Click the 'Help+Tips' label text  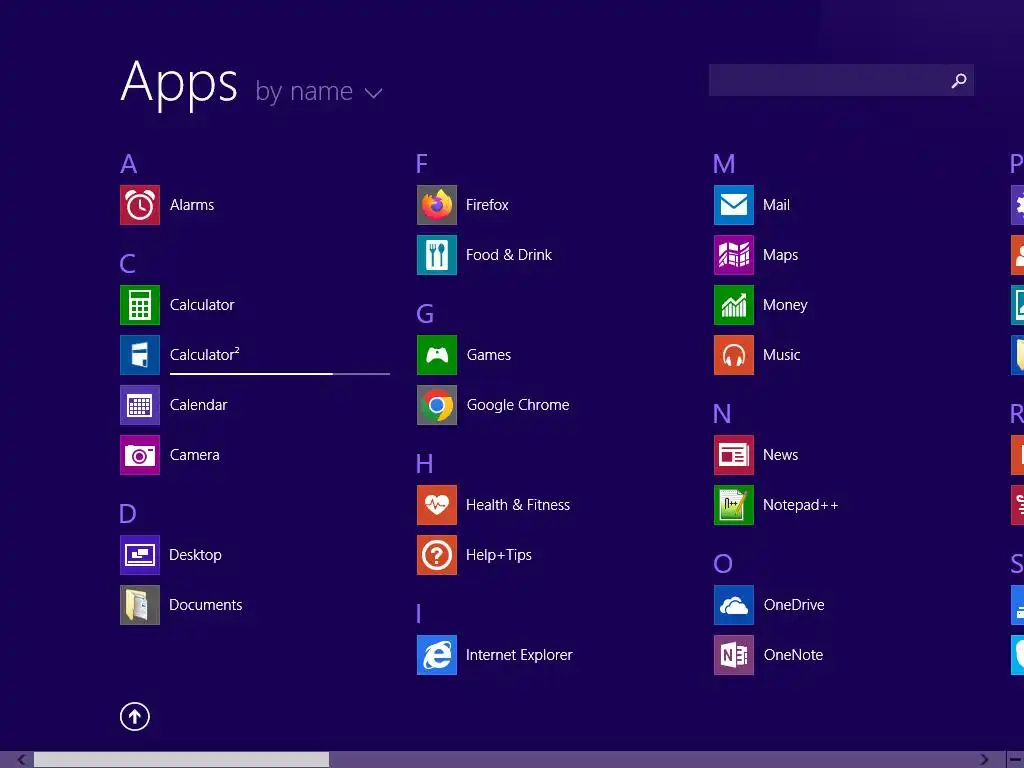tap(499, 556)
